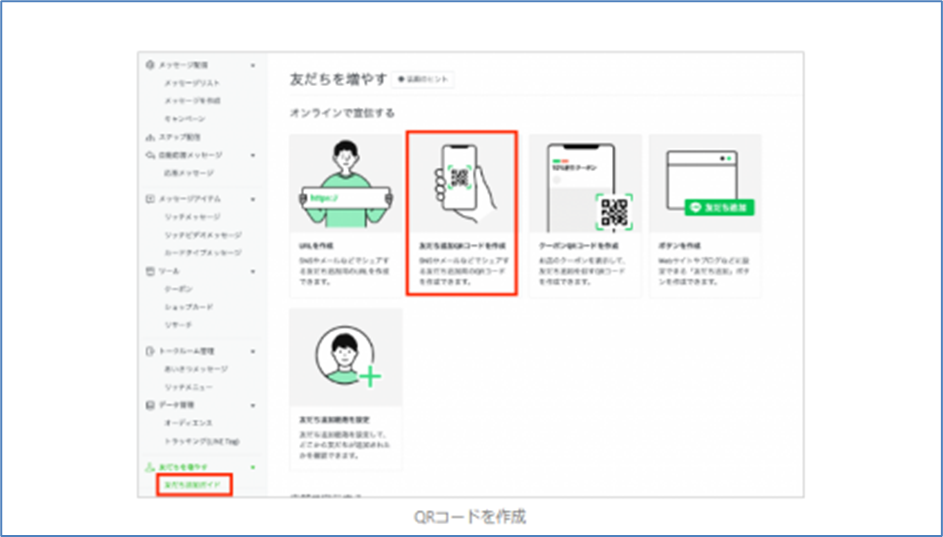Open リサーチ in the sidebar
Viewport: 943px width, 537px height.
(178, 325)
